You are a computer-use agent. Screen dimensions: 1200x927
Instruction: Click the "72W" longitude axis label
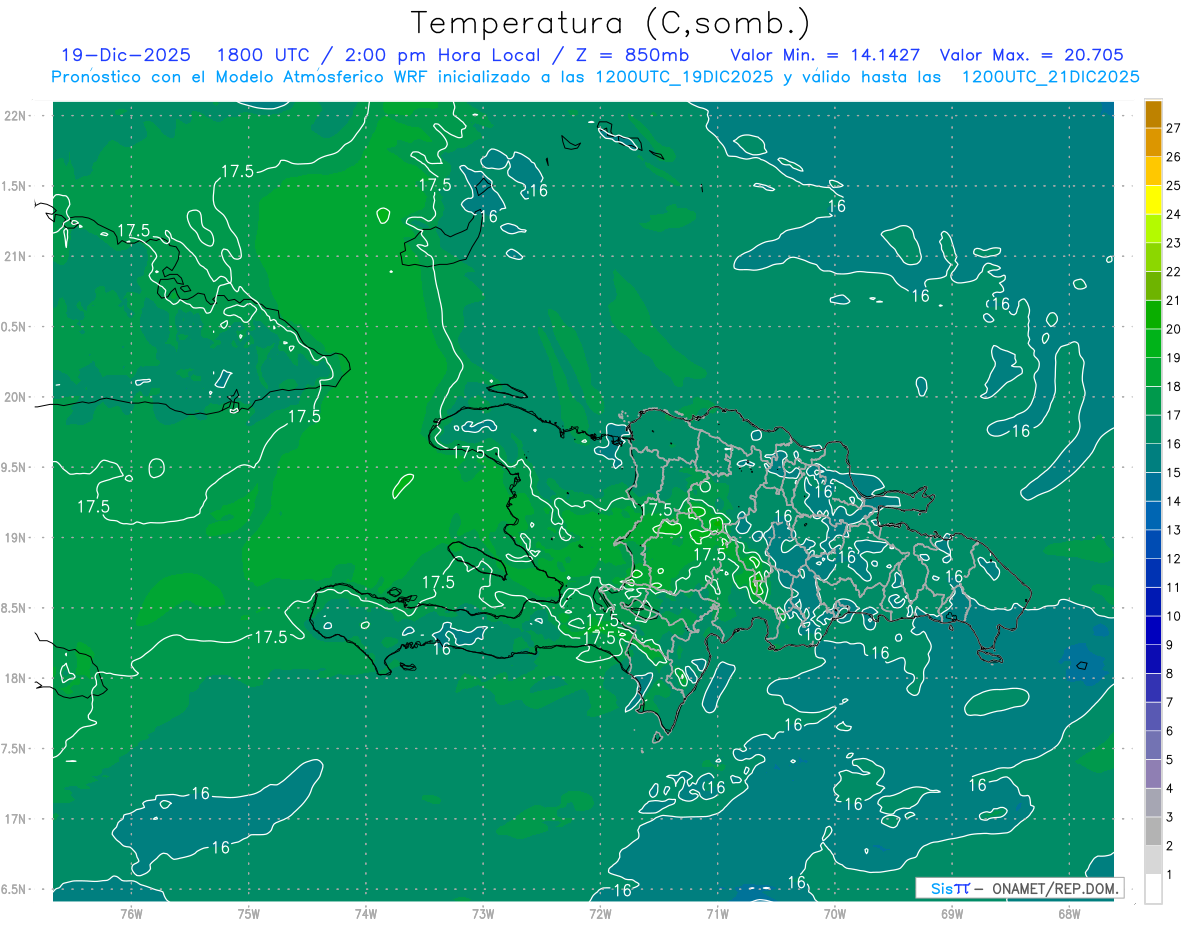[600, 914]
